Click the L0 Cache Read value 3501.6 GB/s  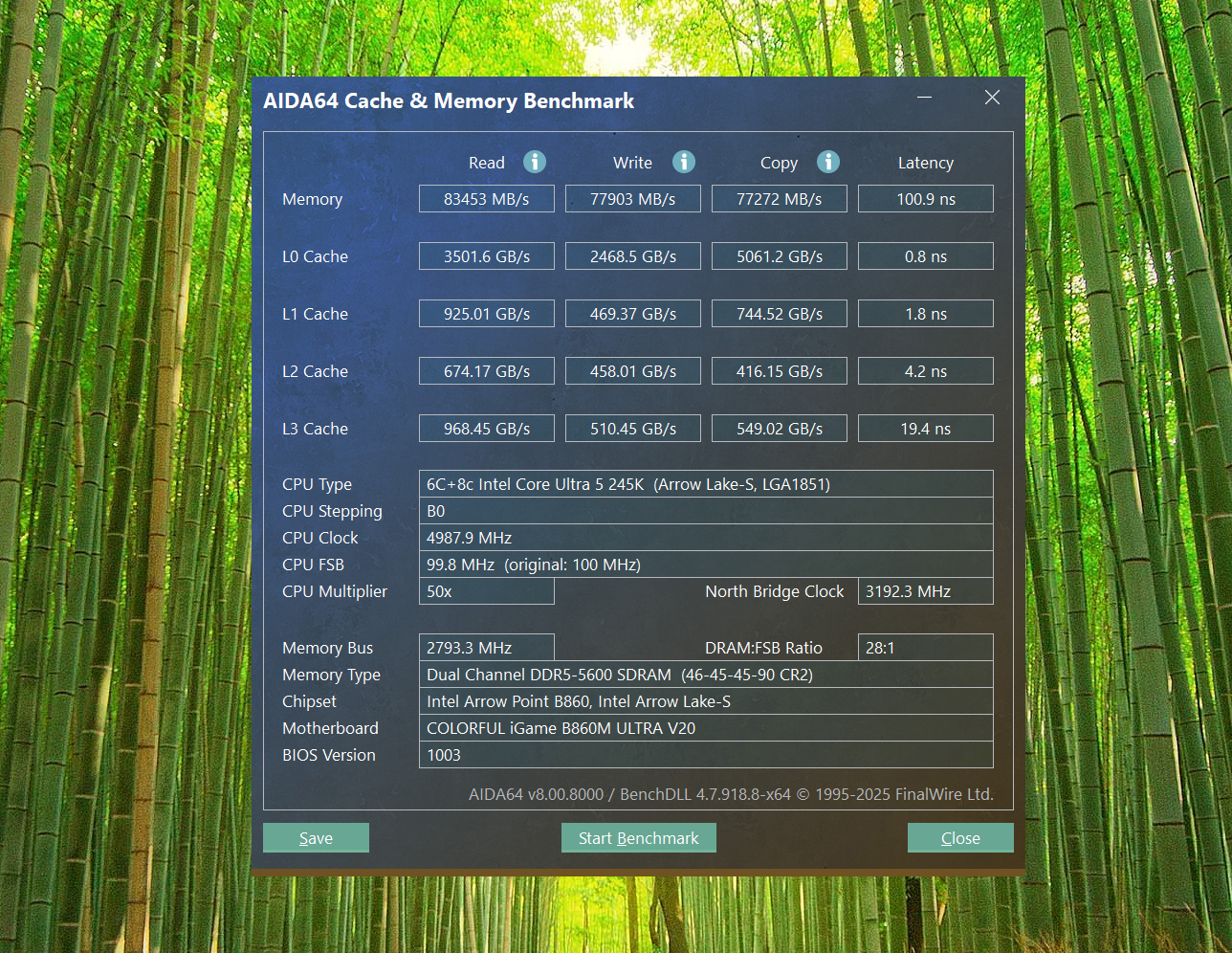click(x=487, y=256)
